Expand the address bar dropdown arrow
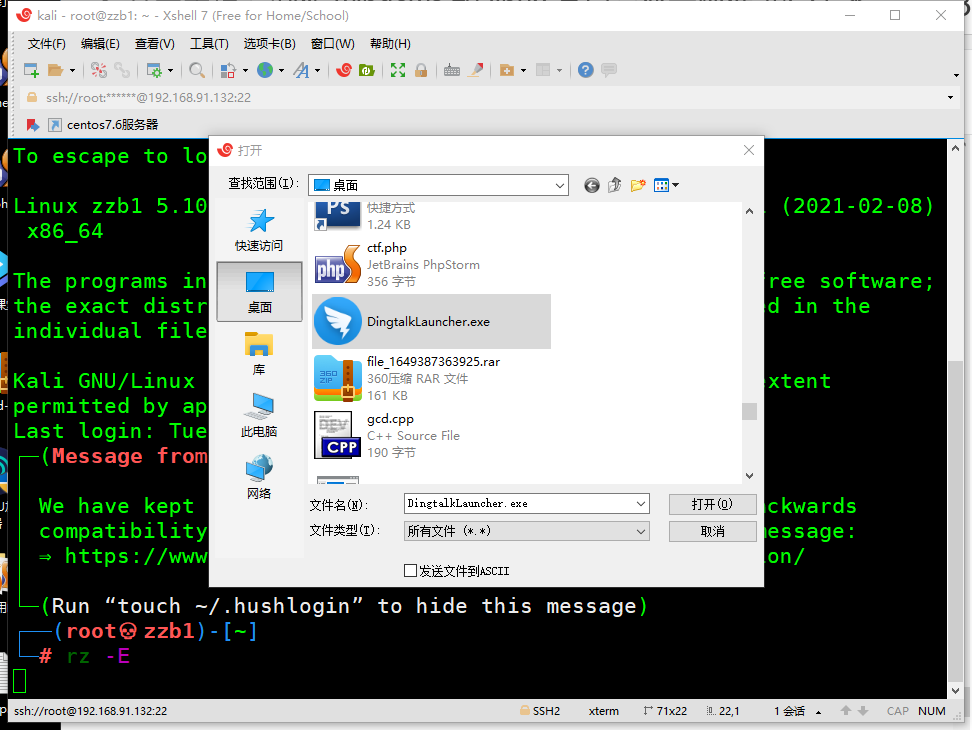The width and height of the screenshot is (972, 730). [950, 98]
